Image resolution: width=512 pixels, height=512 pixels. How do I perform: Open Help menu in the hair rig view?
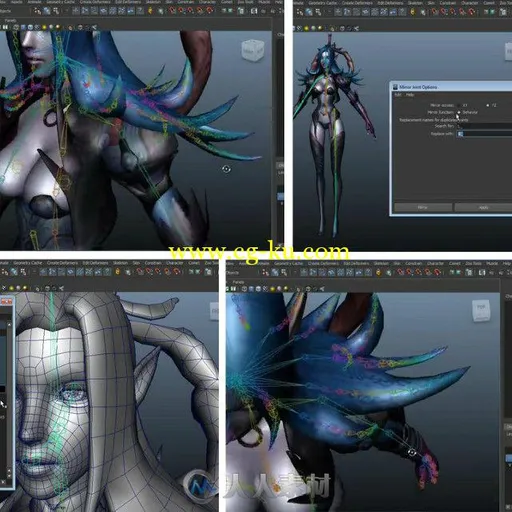[506, 263]
